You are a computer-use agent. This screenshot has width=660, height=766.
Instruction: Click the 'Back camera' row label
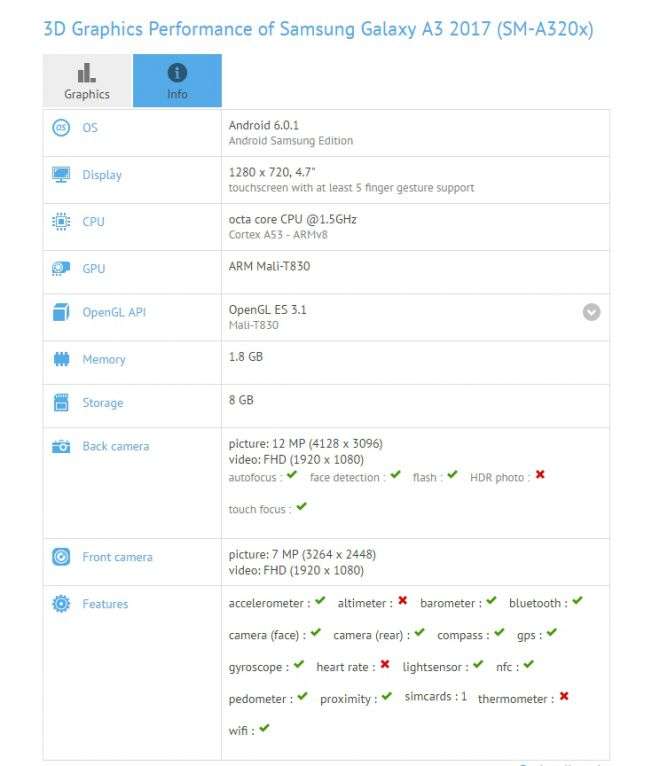click(116, 446)
